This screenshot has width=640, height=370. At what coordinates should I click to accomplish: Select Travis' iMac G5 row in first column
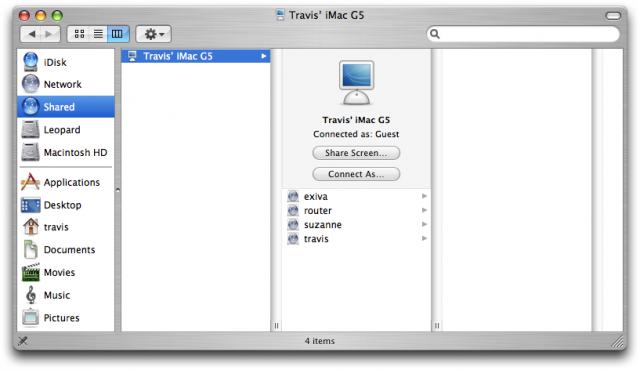(x=196, y=56)
